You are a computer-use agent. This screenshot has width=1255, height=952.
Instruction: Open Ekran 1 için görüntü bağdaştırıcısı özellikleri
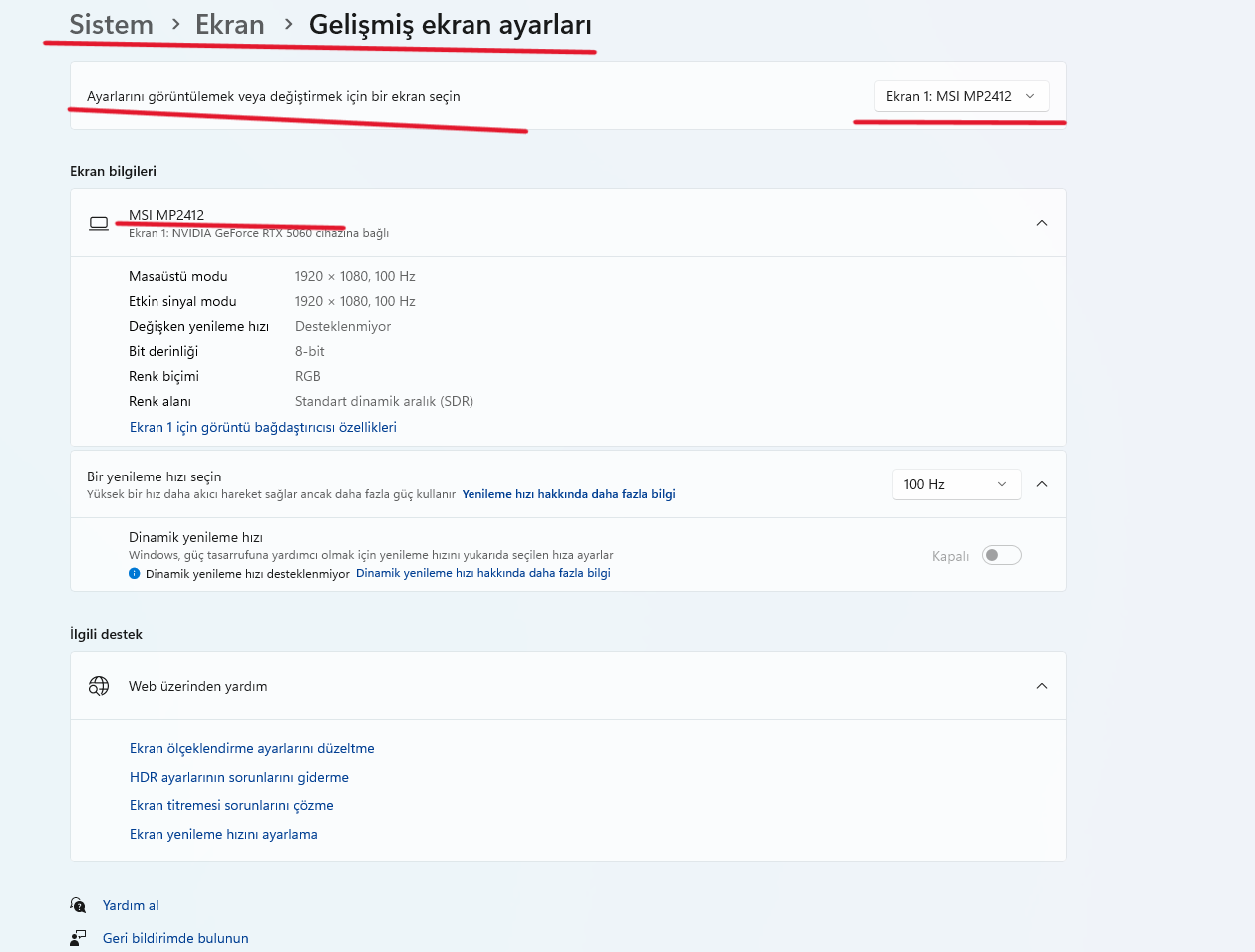tap(263, 427)
